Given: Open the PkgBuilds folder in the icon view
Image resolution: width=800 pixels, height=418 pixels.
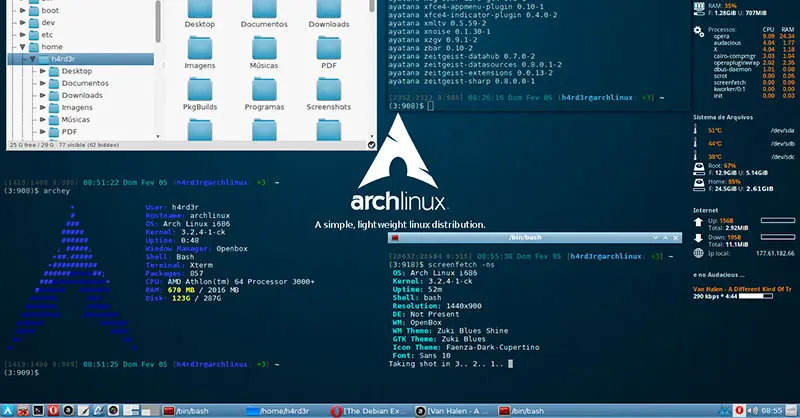Looking at the screenshot, I should coord(199,94).
